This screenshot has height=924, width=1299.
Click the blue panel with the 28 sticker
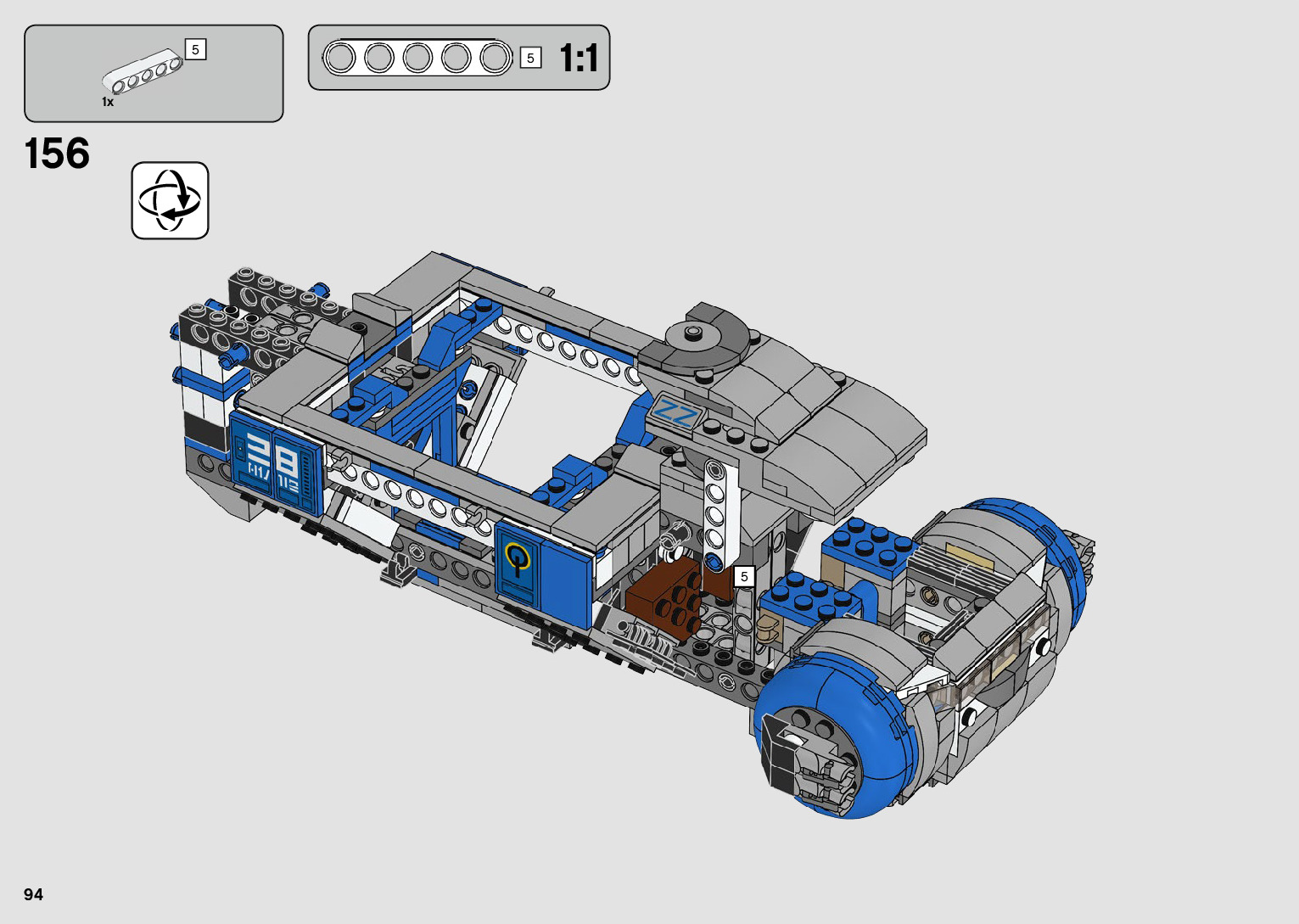276,464
